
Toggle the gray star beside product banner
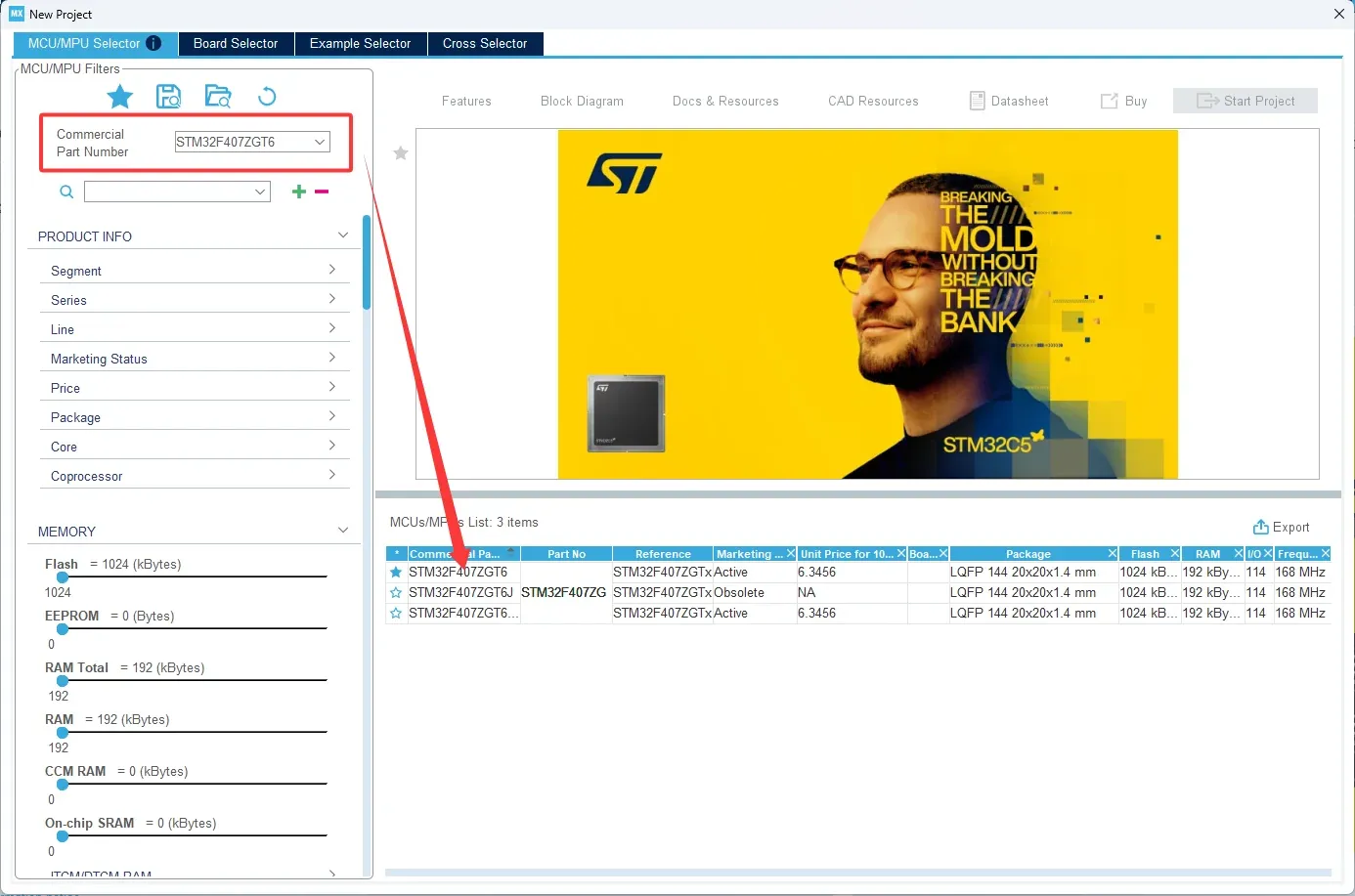click(x=401, y=153)
